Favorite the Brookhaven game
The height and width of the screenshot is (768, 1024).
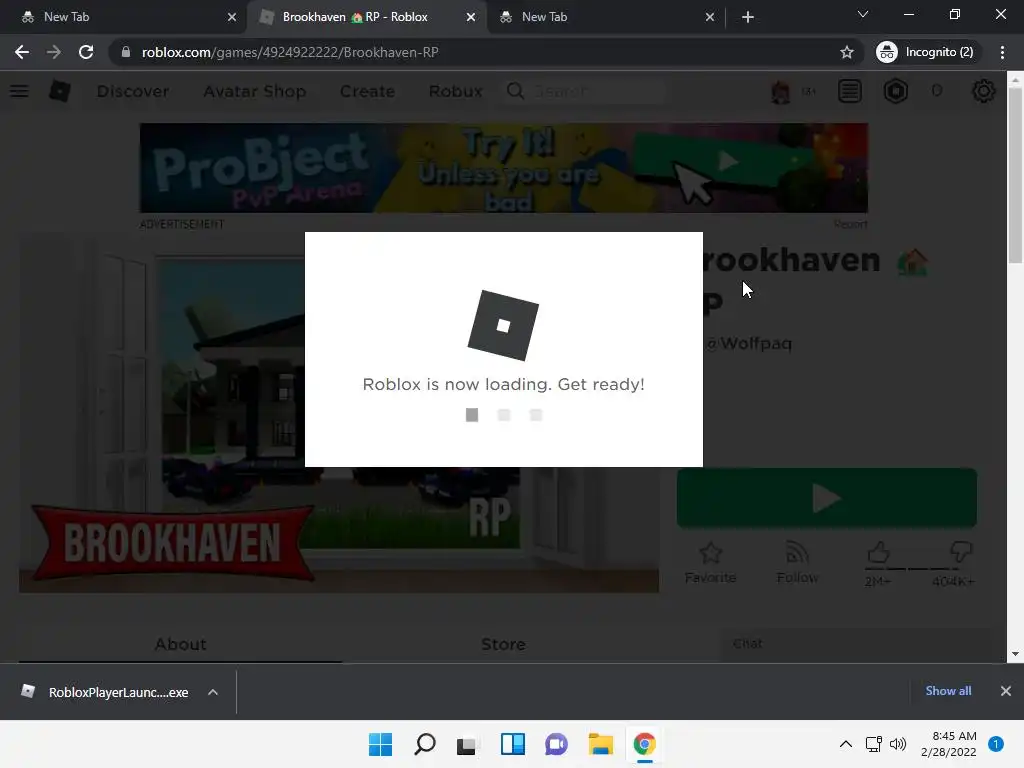(711, 563)
